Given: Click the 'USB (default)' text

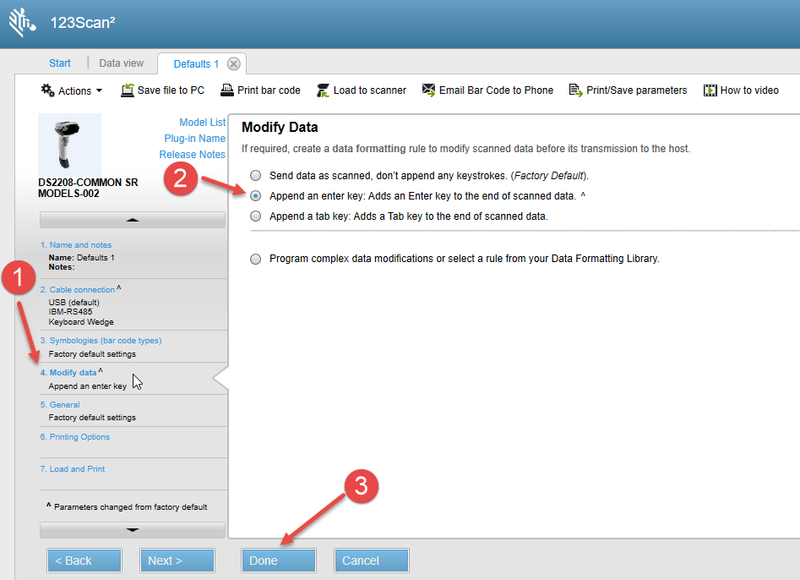Looking at the screenshot, I should coord(74,302).
